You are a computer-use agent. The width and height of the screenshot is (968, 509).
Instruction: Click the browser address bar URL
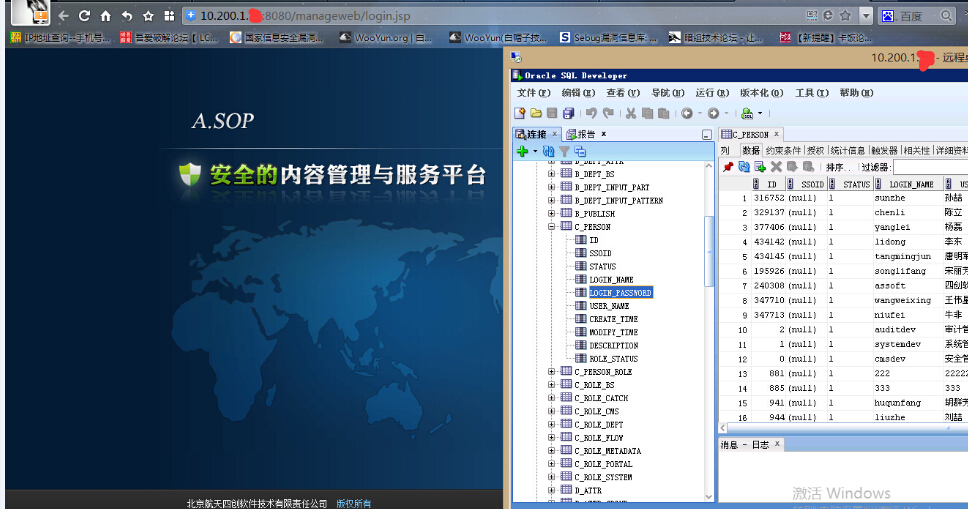pos(305,16)
